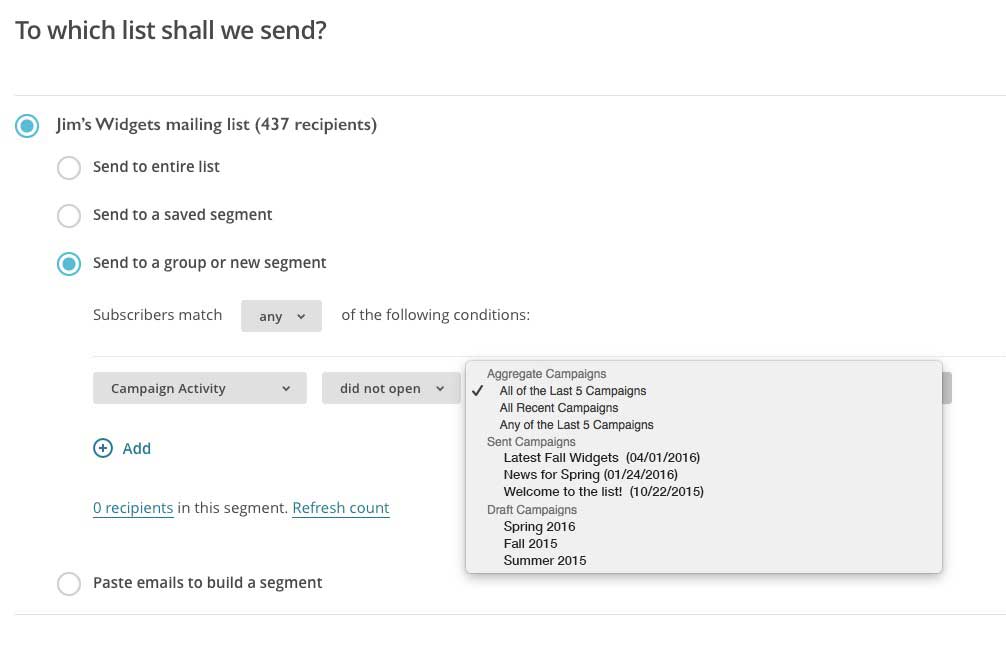The width and height of the screenshot is (1006, 651).
Task: Open the 0 recipients link
Action: [x=133, y=508]
